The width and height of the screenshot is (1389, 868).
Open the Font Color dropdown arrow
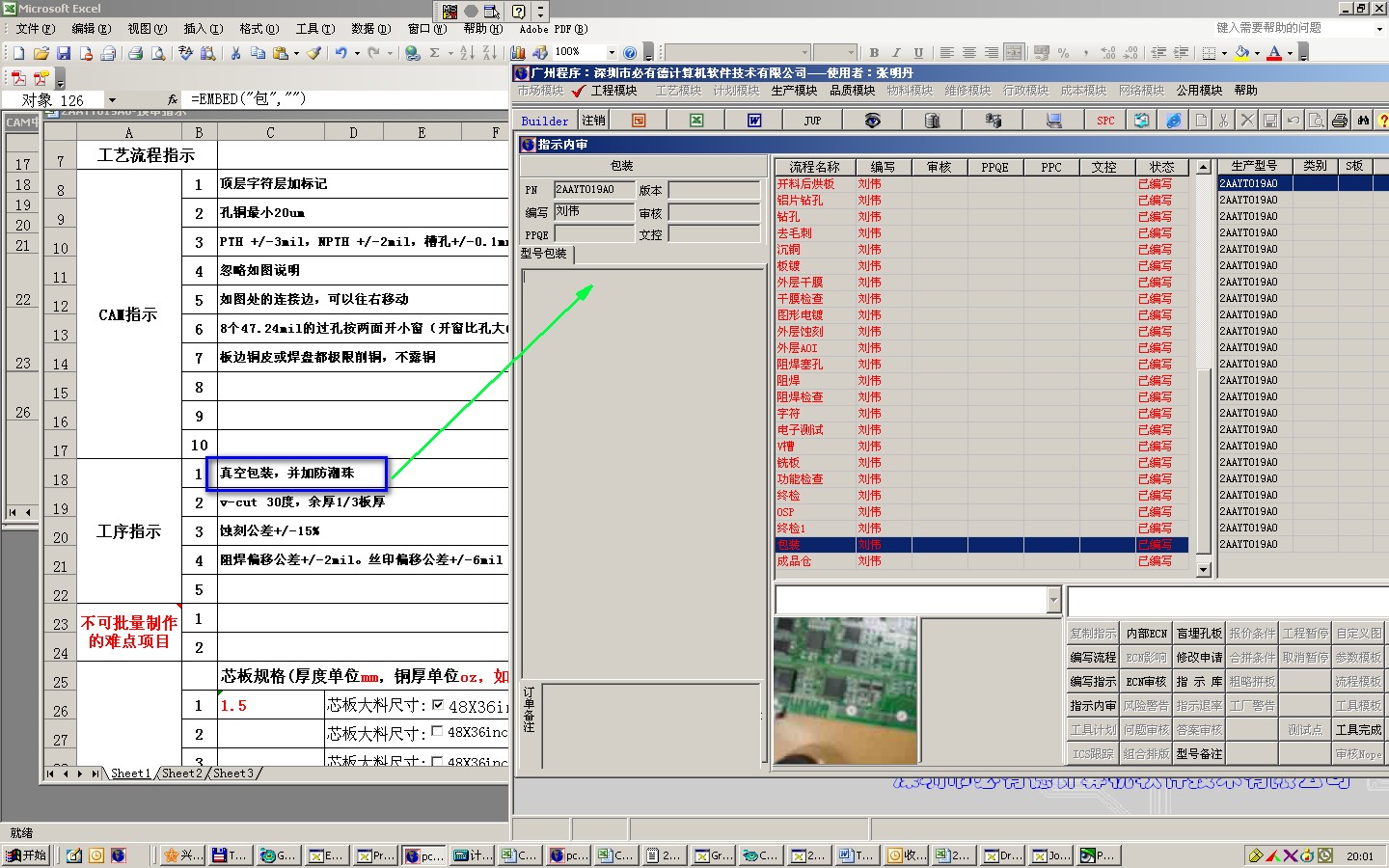(1290, 53)
